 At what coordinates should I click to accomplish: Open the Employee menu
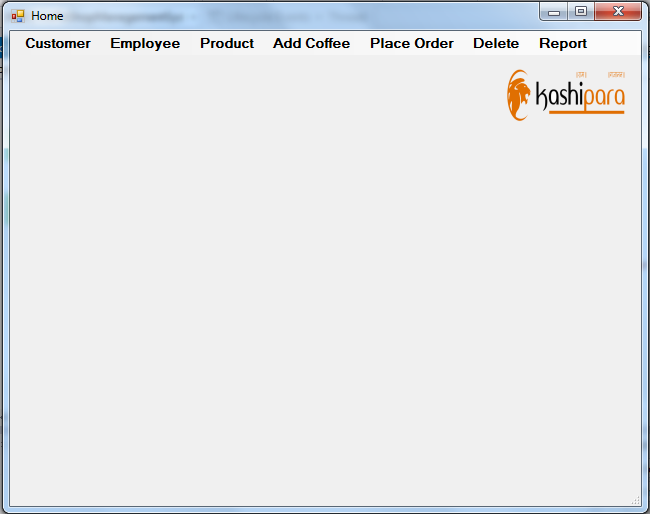click(145, 44)
